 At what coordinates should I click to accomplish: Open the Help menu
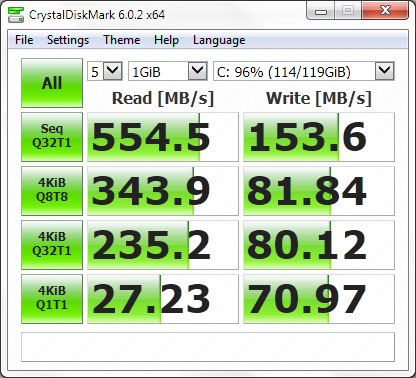tap(166, 40)
